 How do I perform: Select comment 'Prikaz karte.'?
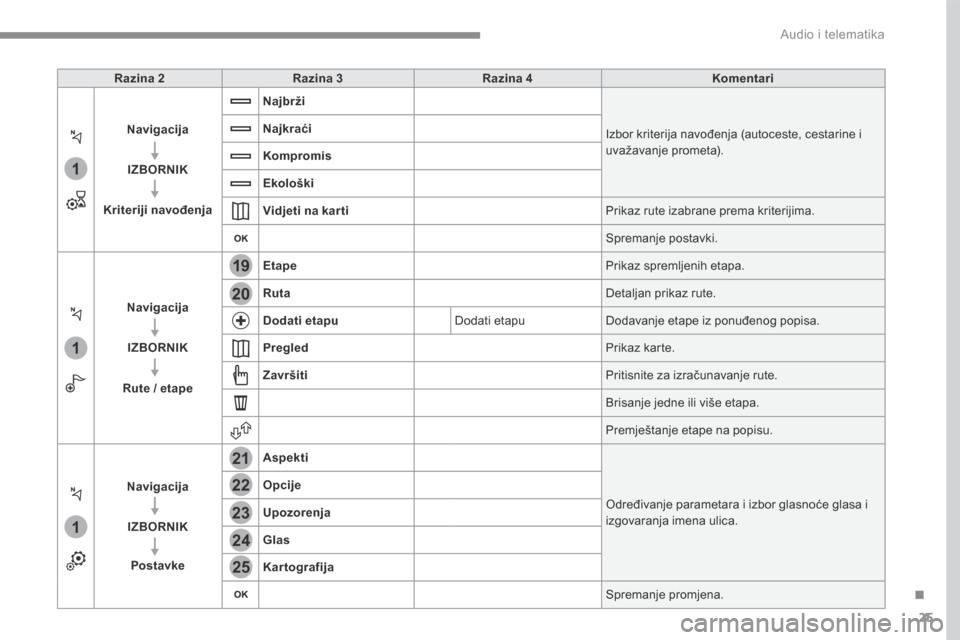[x=640, y=348]
